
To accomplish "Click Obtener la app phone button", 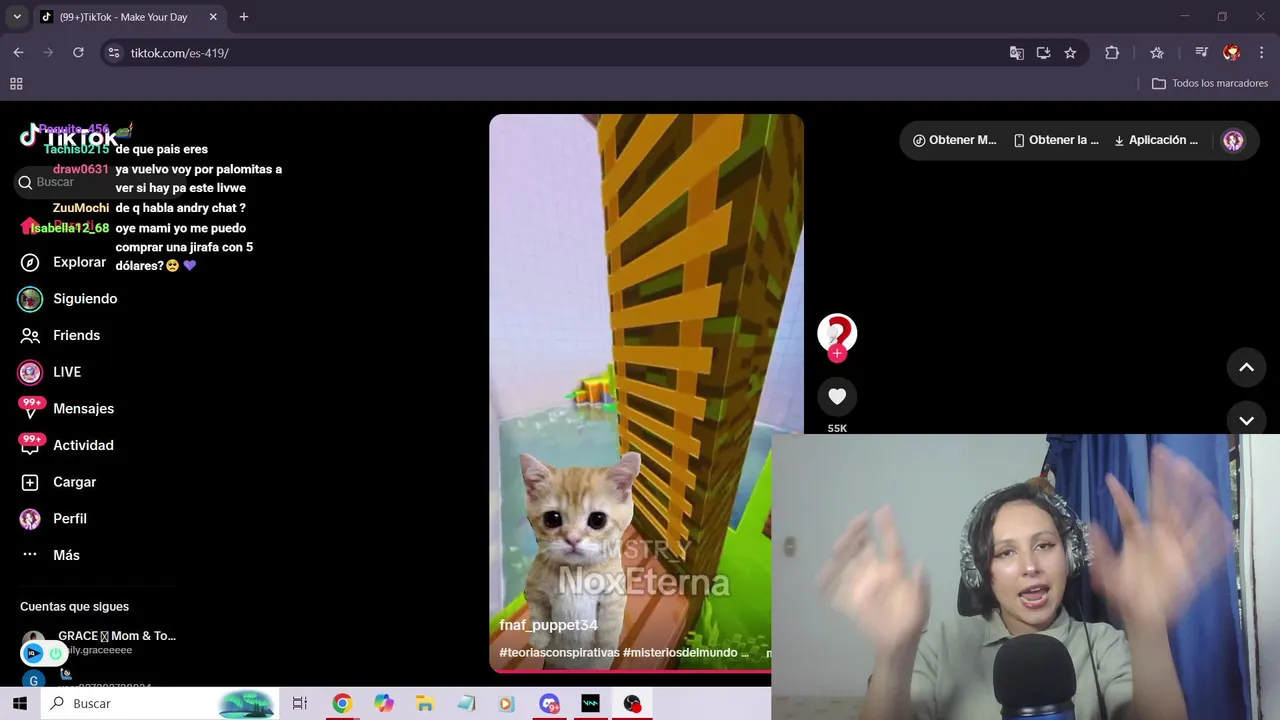I will click(1056, 140).
